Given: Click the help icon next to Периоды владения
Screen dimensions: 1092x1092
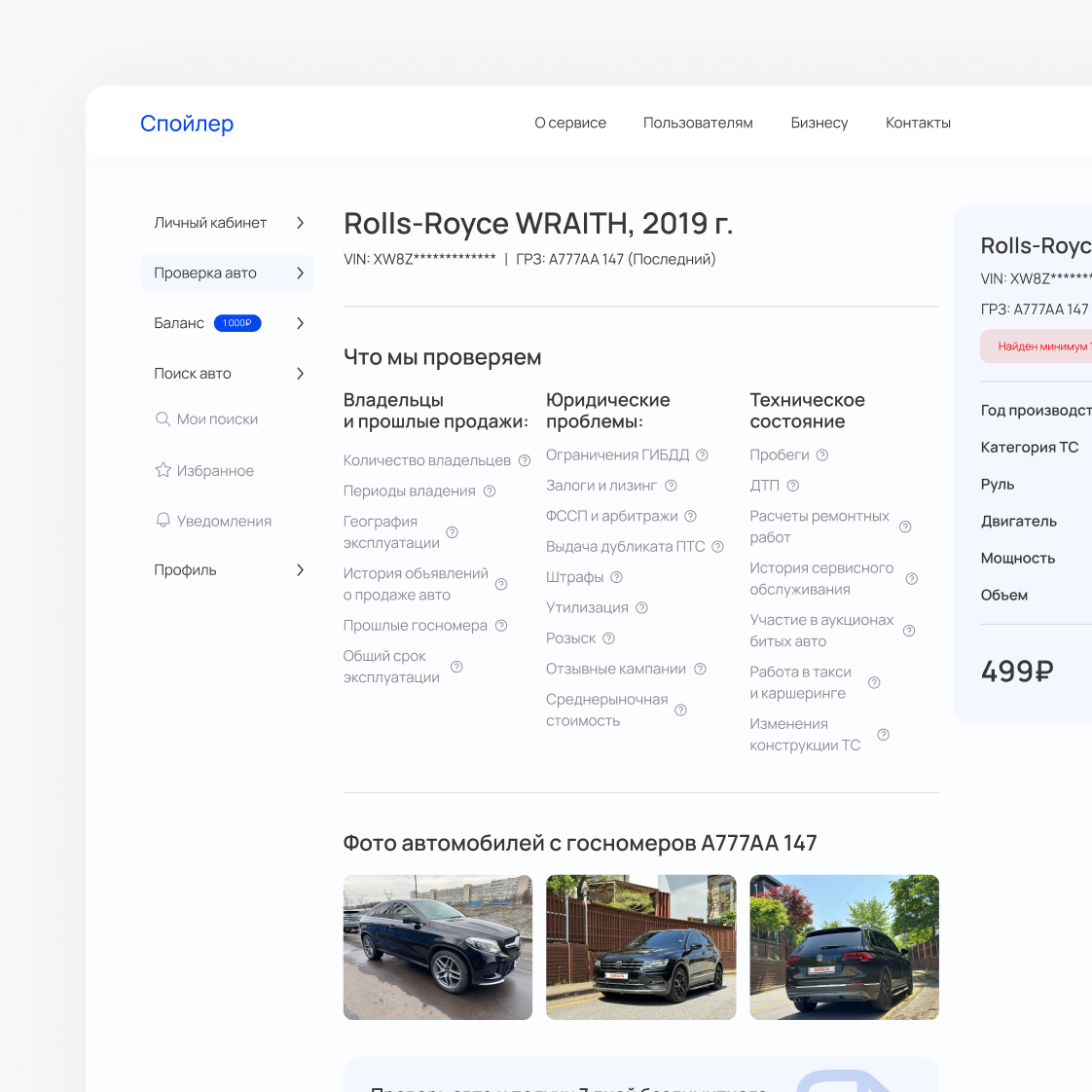Looking at the screenshot, I should pos(490,491).
